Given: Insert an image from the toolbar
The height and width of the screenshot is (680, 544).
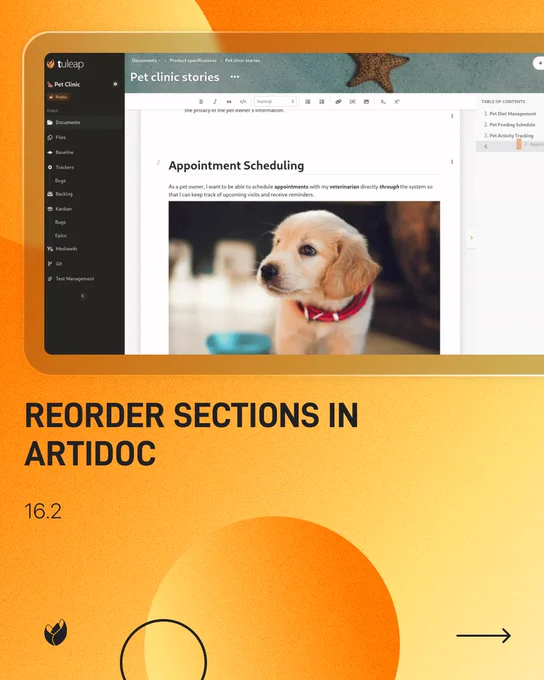Looking at the screenshot, I should 367,101.
